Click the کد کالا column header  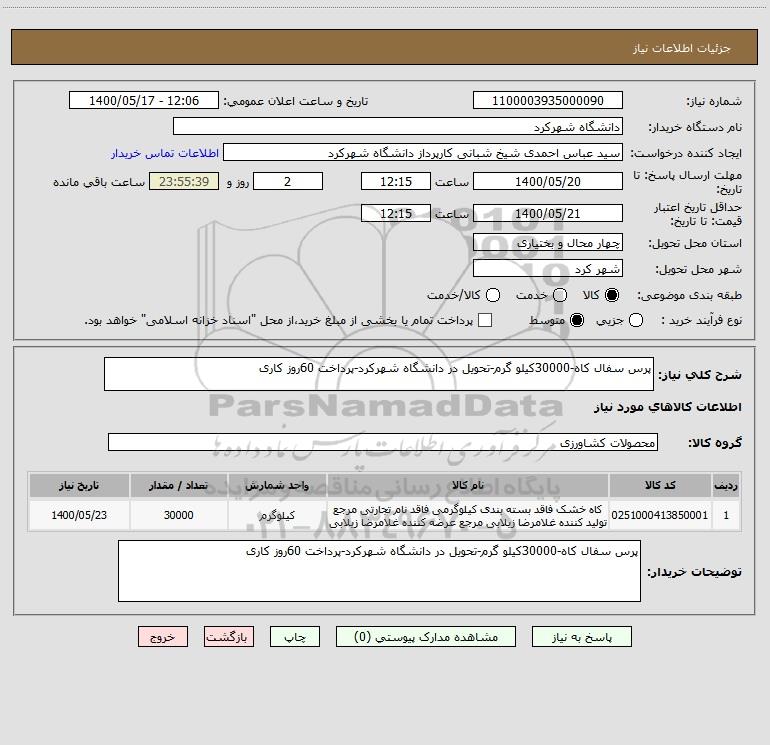[x=660, y=485]
